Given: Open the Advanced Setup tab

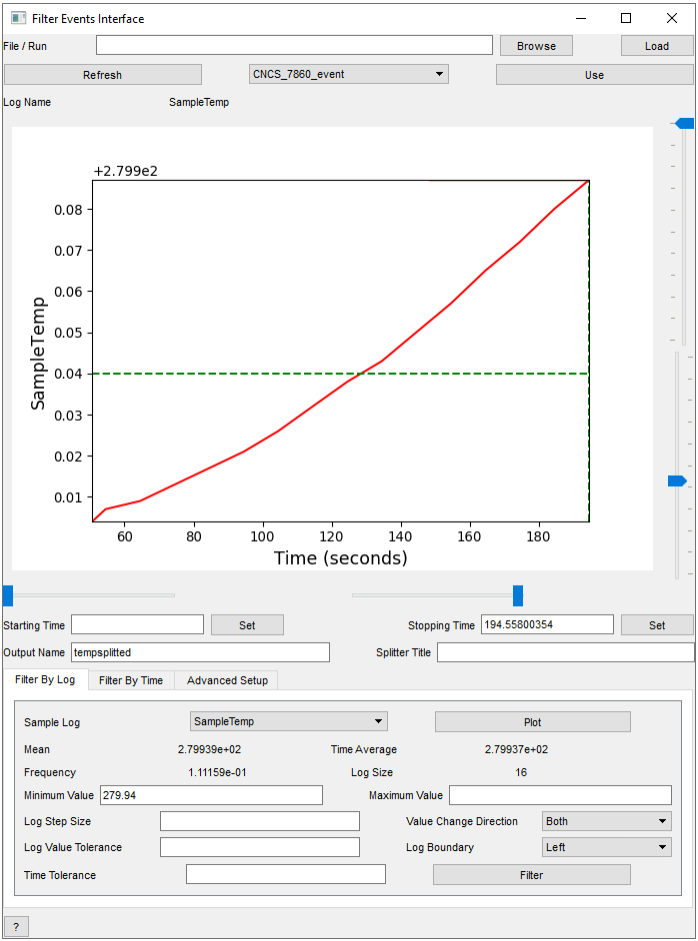Looking at the screenshot, I should tap(227, 680).
